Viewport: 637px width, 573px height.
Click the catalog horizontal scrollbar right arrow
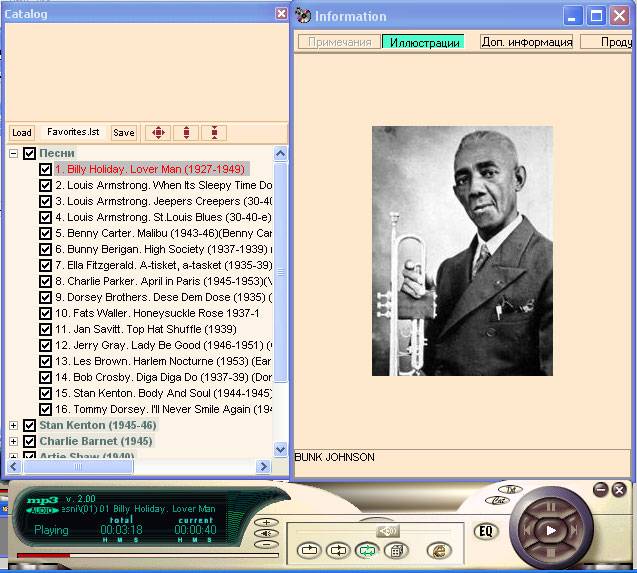pos(263,467)
